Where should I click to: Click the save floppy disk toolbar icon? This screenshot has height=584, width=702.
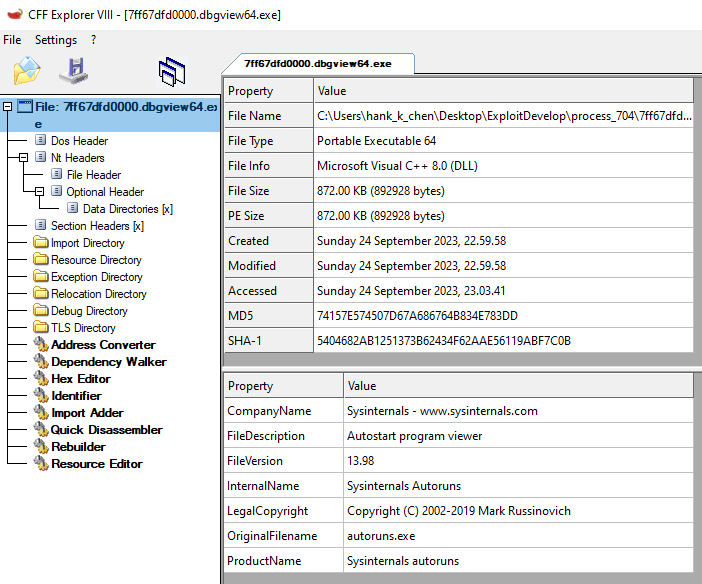pyautogui.click(x=74, y=71)
